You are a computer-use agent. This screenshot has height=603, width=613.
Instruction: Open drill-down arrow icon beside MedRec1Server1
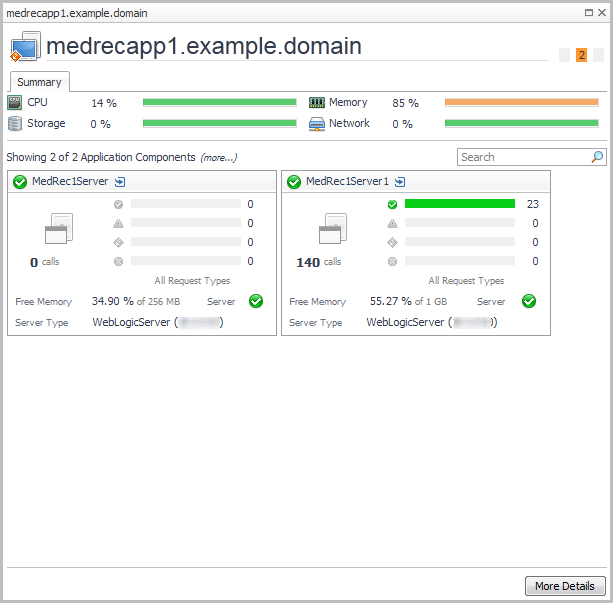[400, 182]
